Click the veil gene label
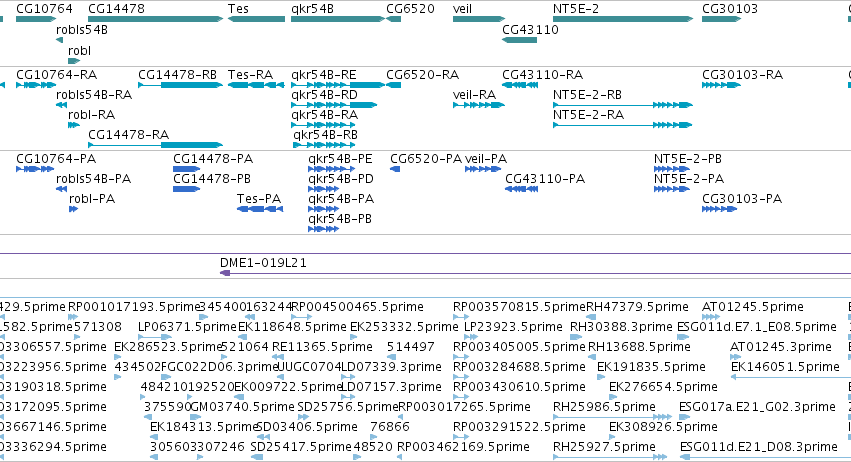851x462 pixels. click(462, 9)
